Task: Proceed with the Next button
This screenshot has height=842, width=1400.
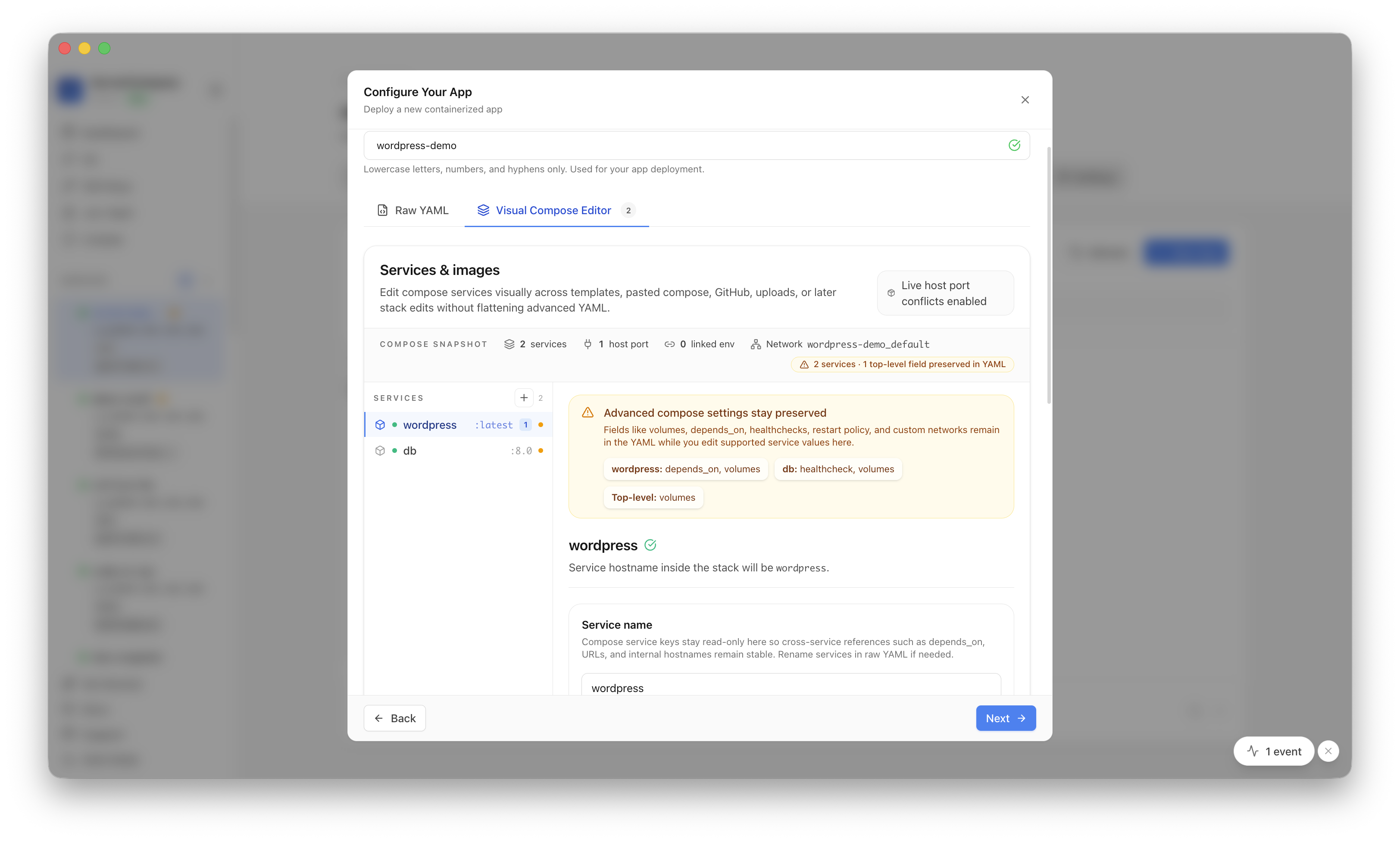Action: click(1006, 718)
